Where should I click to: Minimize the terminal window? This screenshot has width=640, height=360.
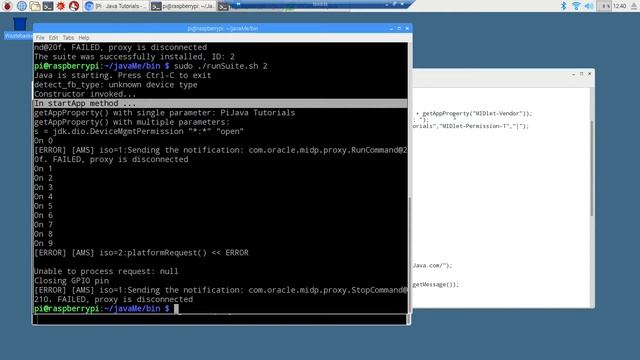[391, 28]
